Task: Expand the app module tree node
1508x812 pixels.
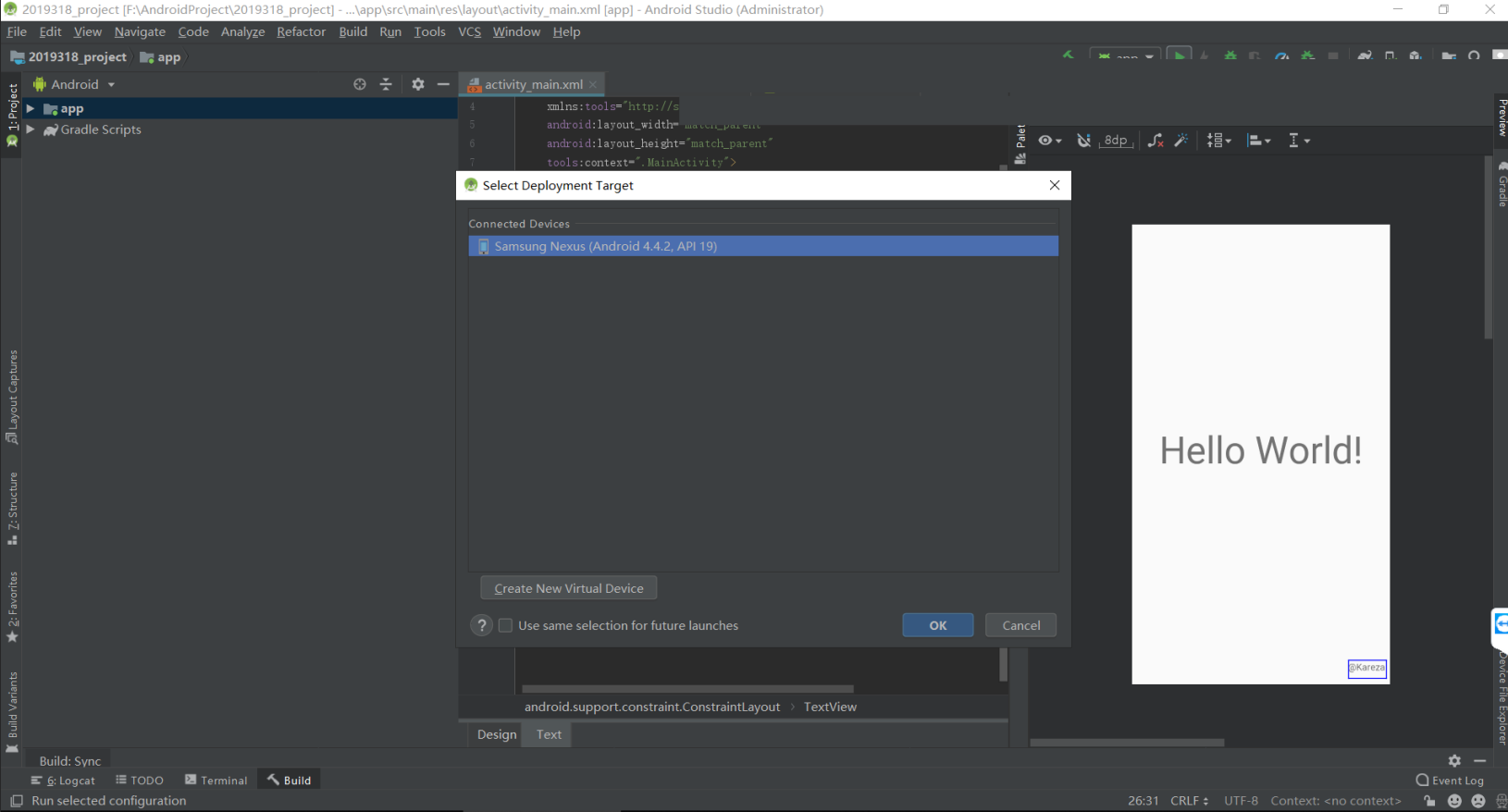Action: coord(31,109)
